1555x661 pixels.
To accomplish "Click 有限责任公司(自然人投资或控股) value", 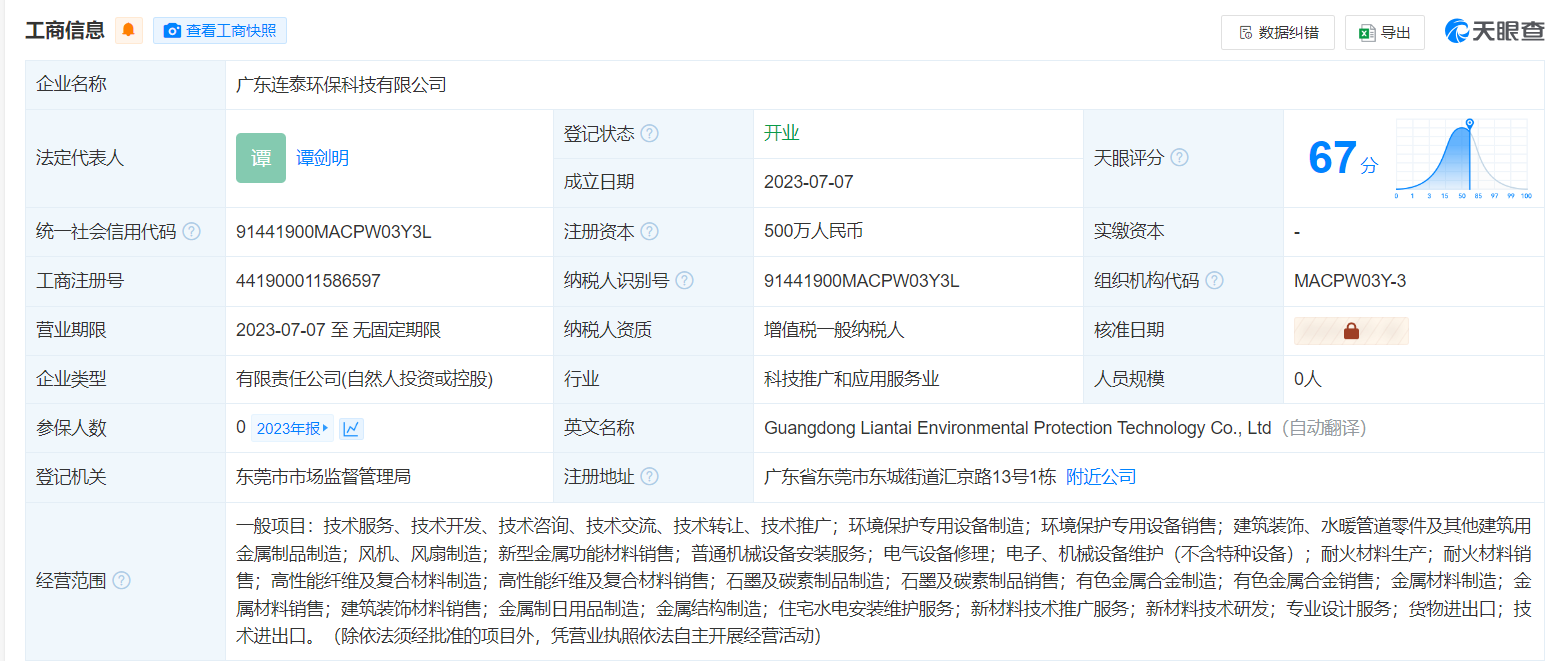I will click(x=365, y=379).
